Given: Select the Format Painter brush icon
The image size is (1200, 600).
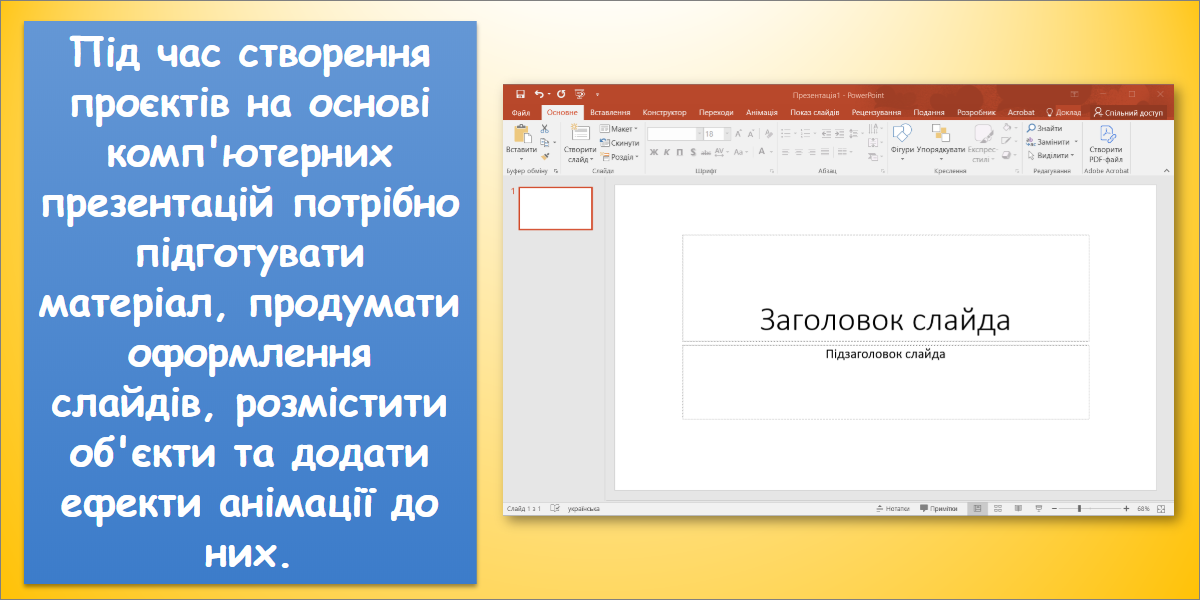Looking at the screenshot, I should click(x=545, y=156).
